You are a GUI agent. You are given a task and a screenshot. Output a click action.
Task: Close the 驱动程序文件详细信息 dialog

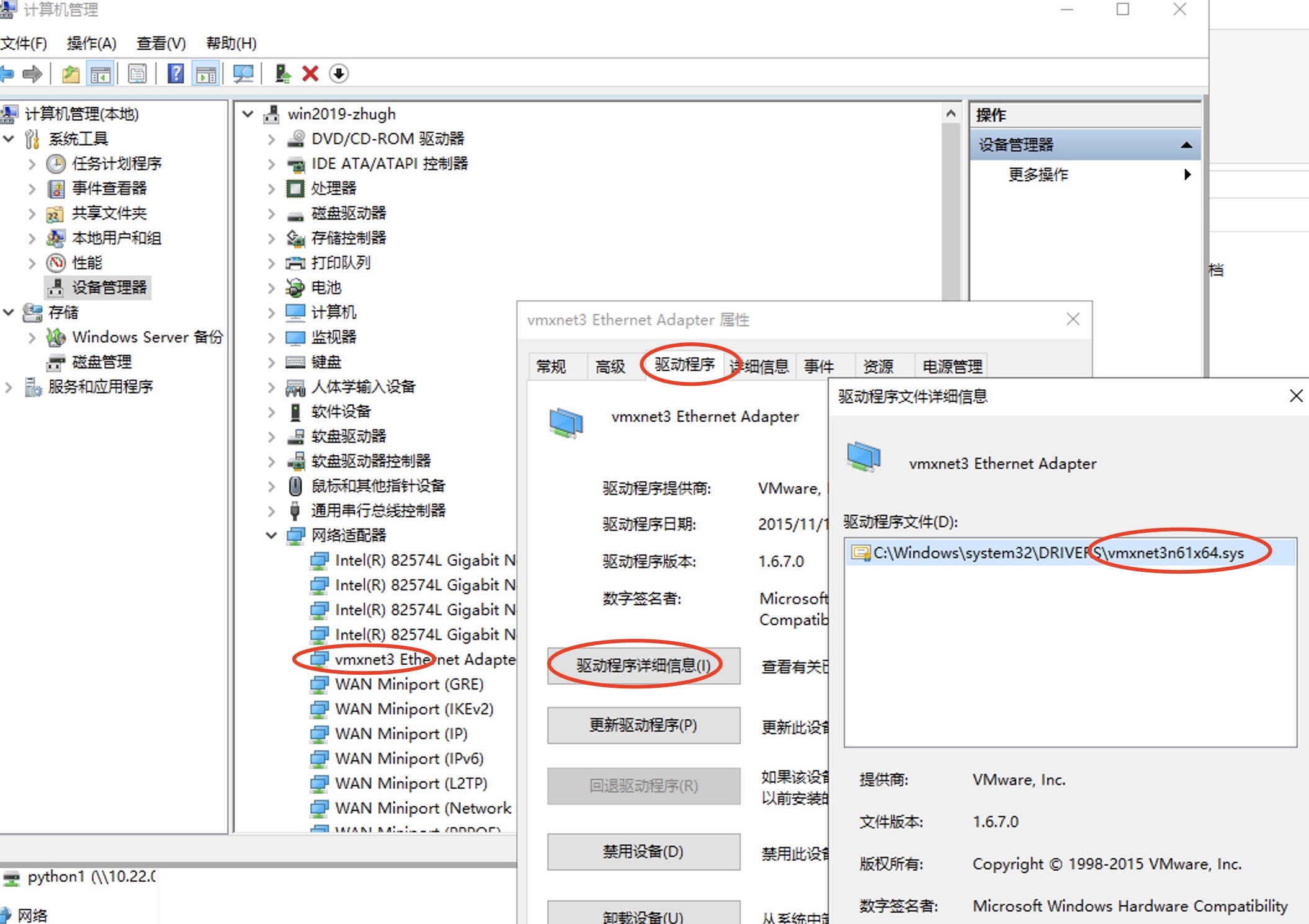click(x=1296, y=396)
